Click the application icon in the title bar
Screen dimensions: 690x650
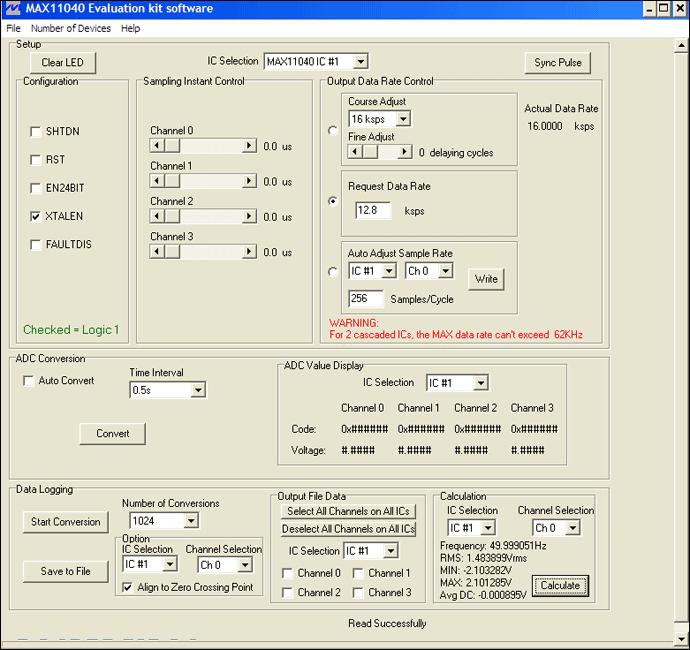tap(12, 9)
